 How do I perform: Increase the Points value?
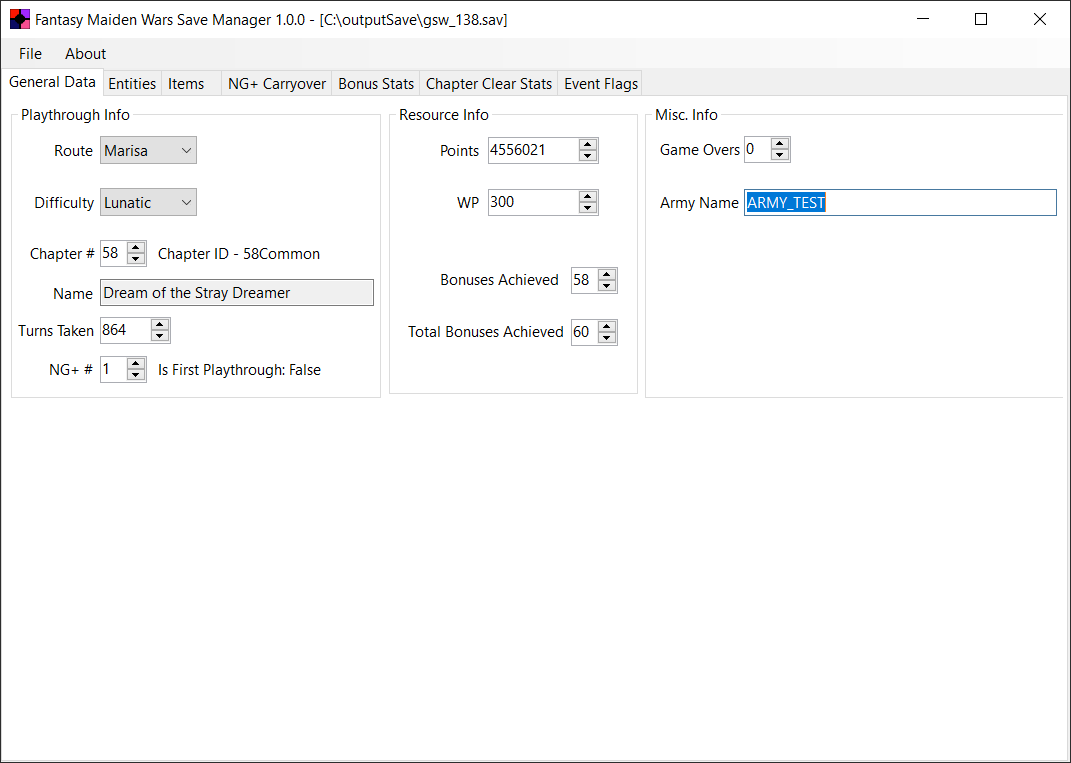(587, 145)
